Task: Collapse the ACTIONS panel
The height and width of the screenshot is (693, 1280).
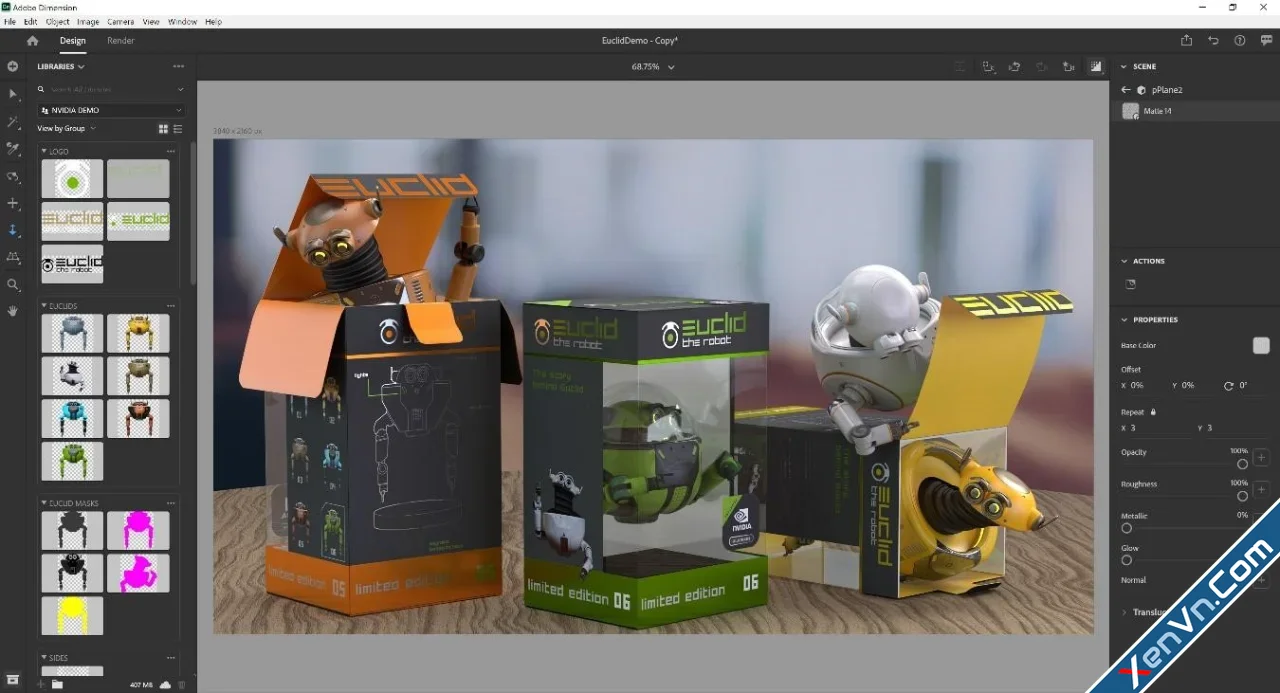Action: (1124, 261)
